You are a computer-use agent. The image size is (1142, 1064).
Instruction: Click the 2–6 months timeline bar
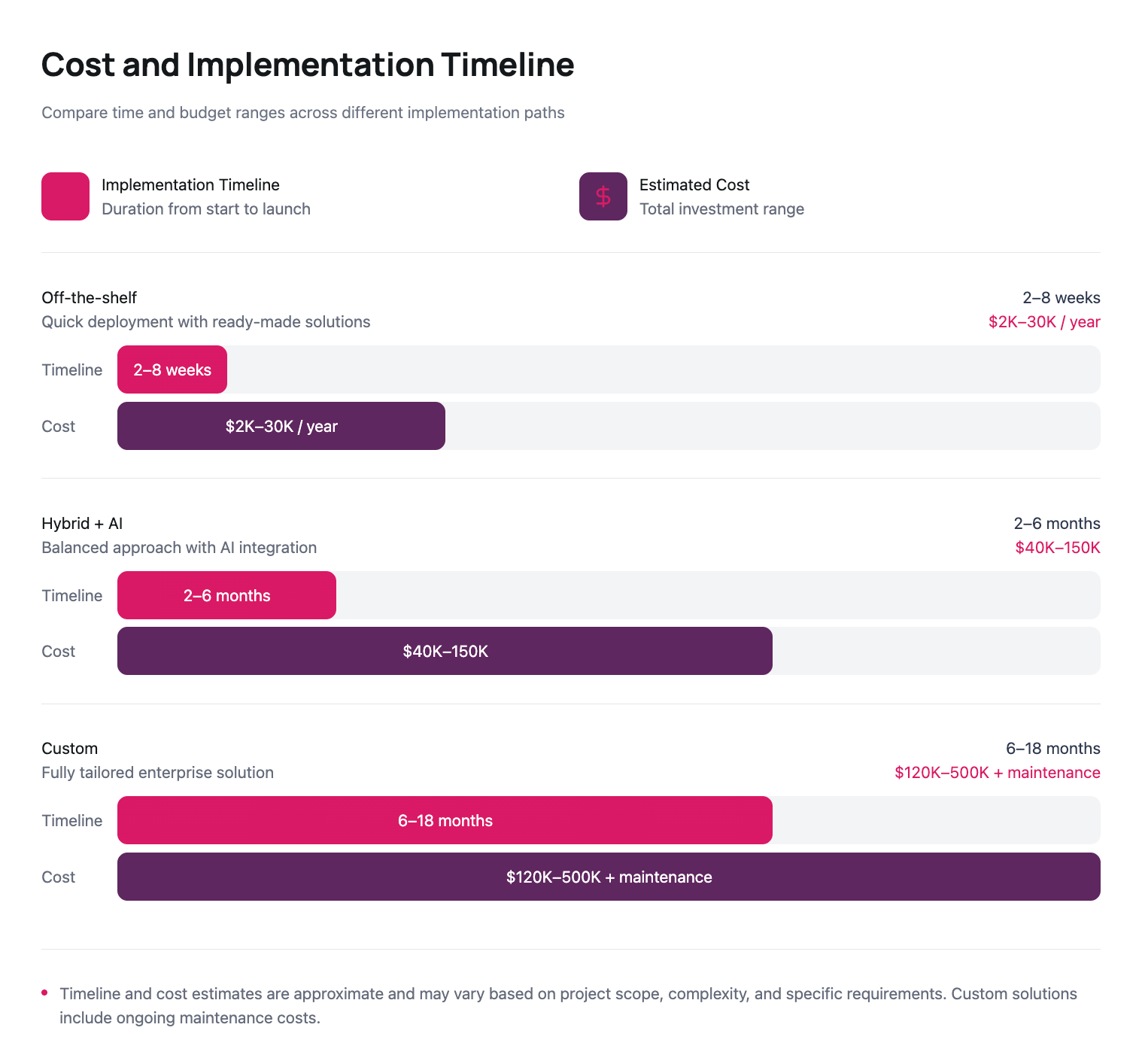(x=226, y=594)
